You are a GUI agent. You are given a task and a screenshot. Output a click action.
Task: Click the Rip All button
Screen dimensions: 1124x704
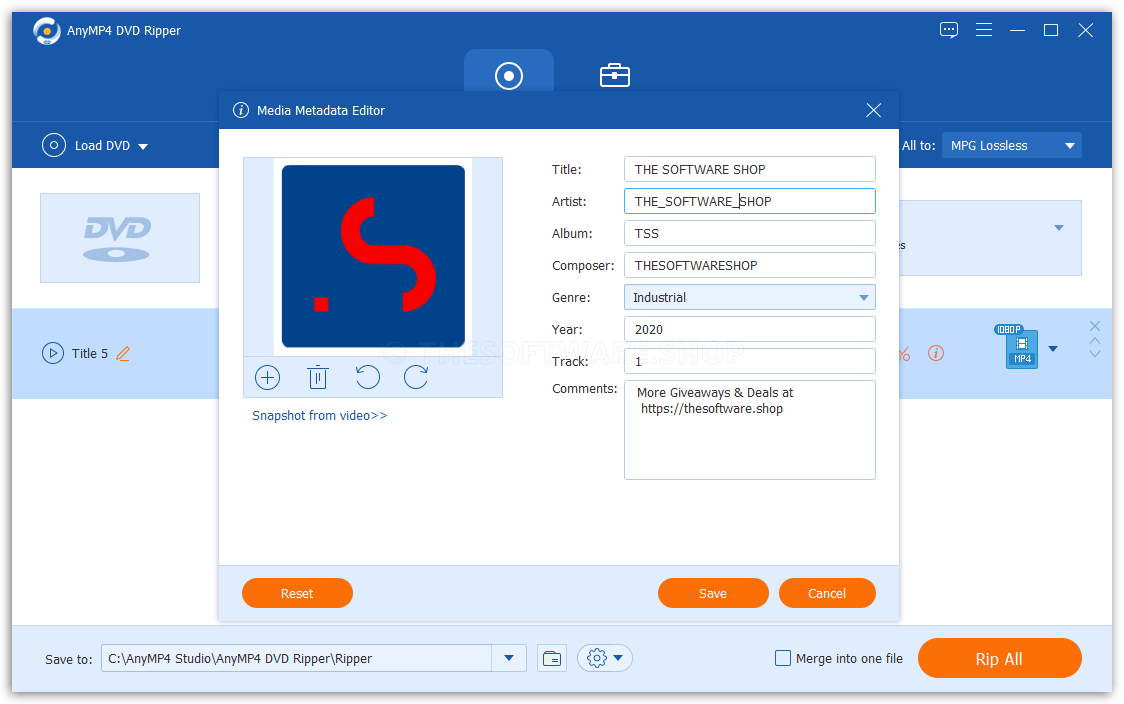click(x=999, y=658)
